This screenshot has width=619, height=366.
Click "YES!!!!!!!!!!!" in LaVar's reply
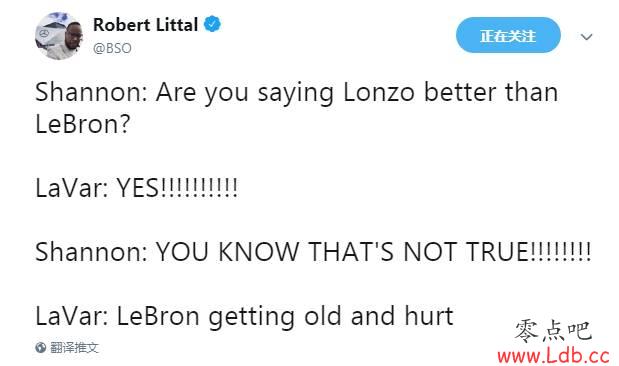tap(177, 188)
